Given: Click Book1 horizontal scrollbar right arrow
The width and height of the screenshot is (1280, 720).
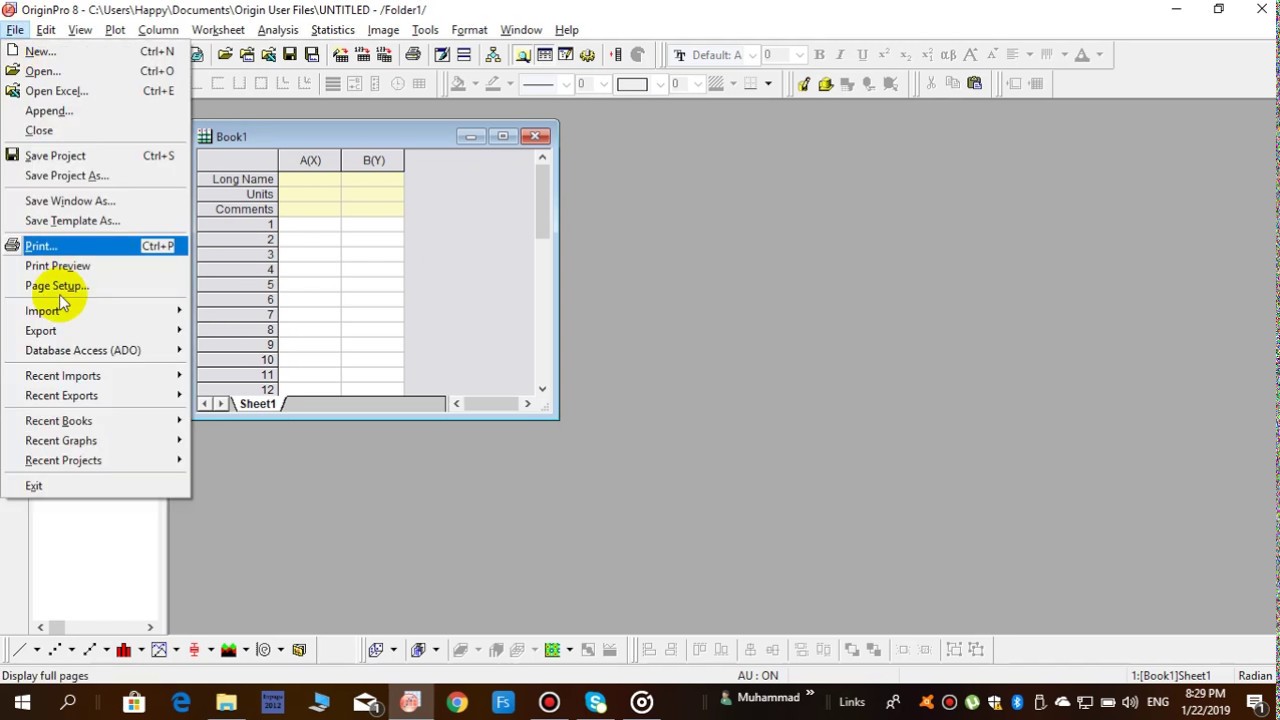Looking at the screenshot, I should pyautogui.click(x=527, y=404).
